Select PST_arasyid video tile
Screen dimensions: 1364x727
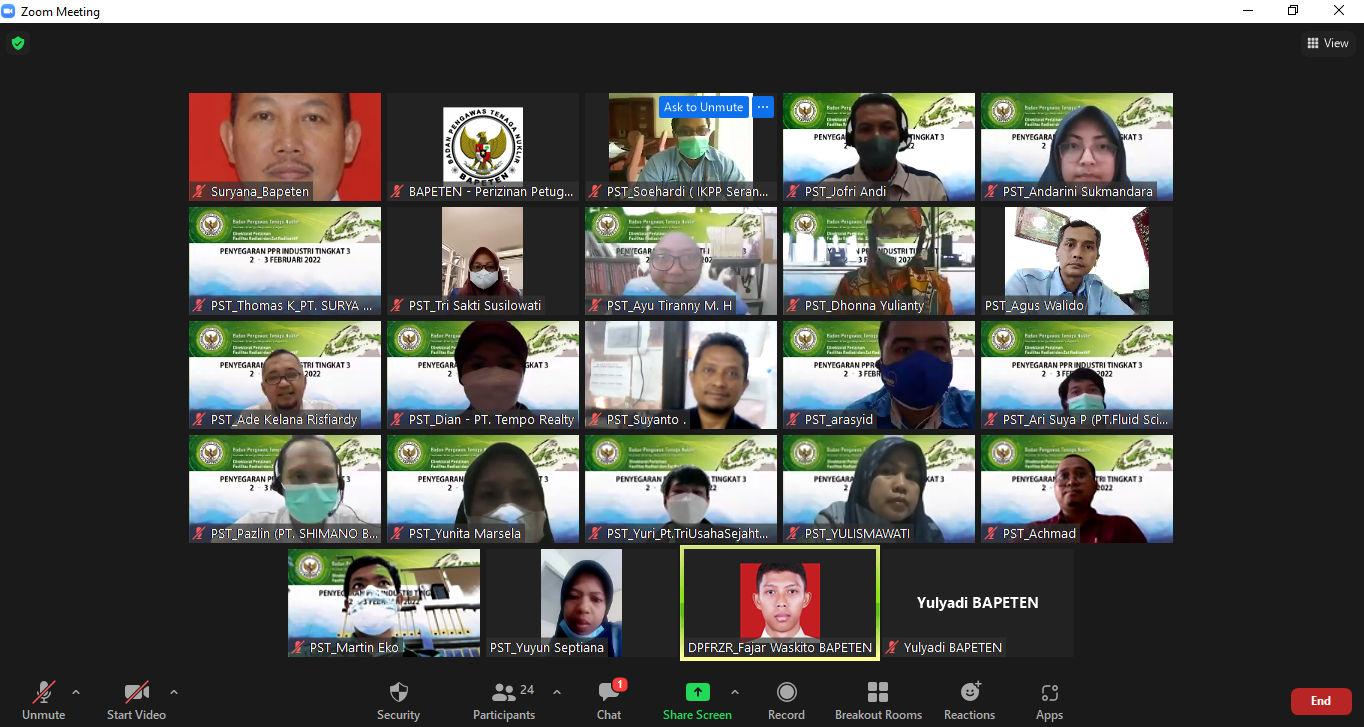point(879,375)
